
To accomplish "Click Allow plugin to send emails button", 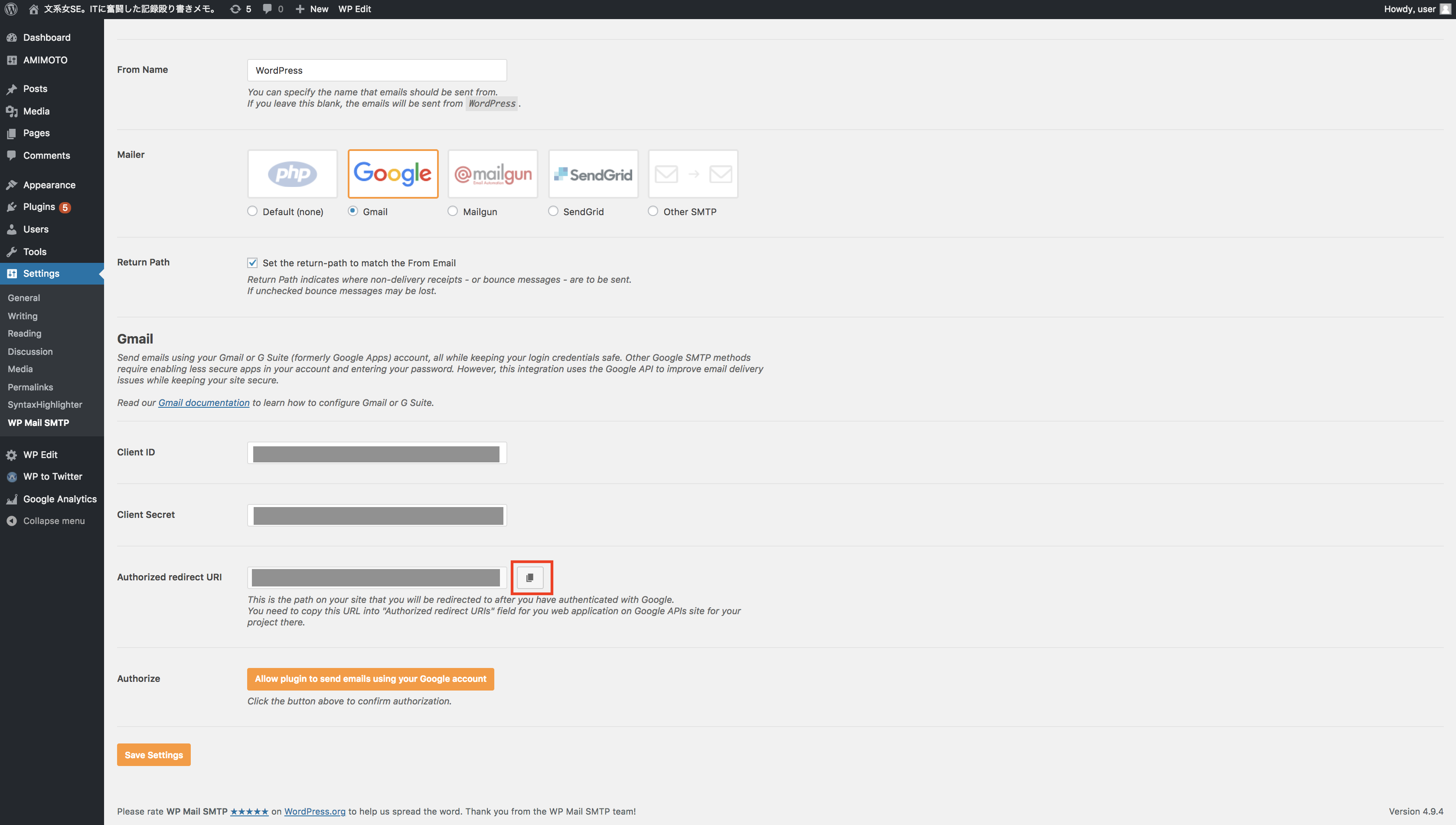I will (x=370, y=679).
